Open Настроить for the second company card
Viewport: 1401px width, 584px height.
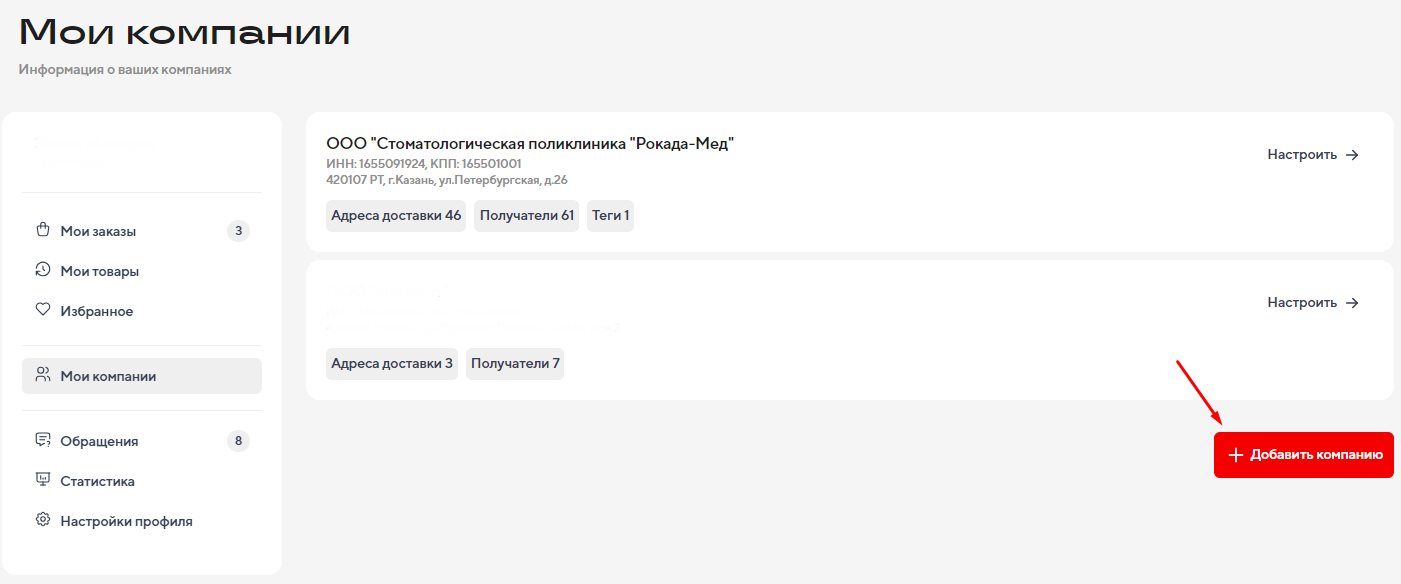[1313, 303]
